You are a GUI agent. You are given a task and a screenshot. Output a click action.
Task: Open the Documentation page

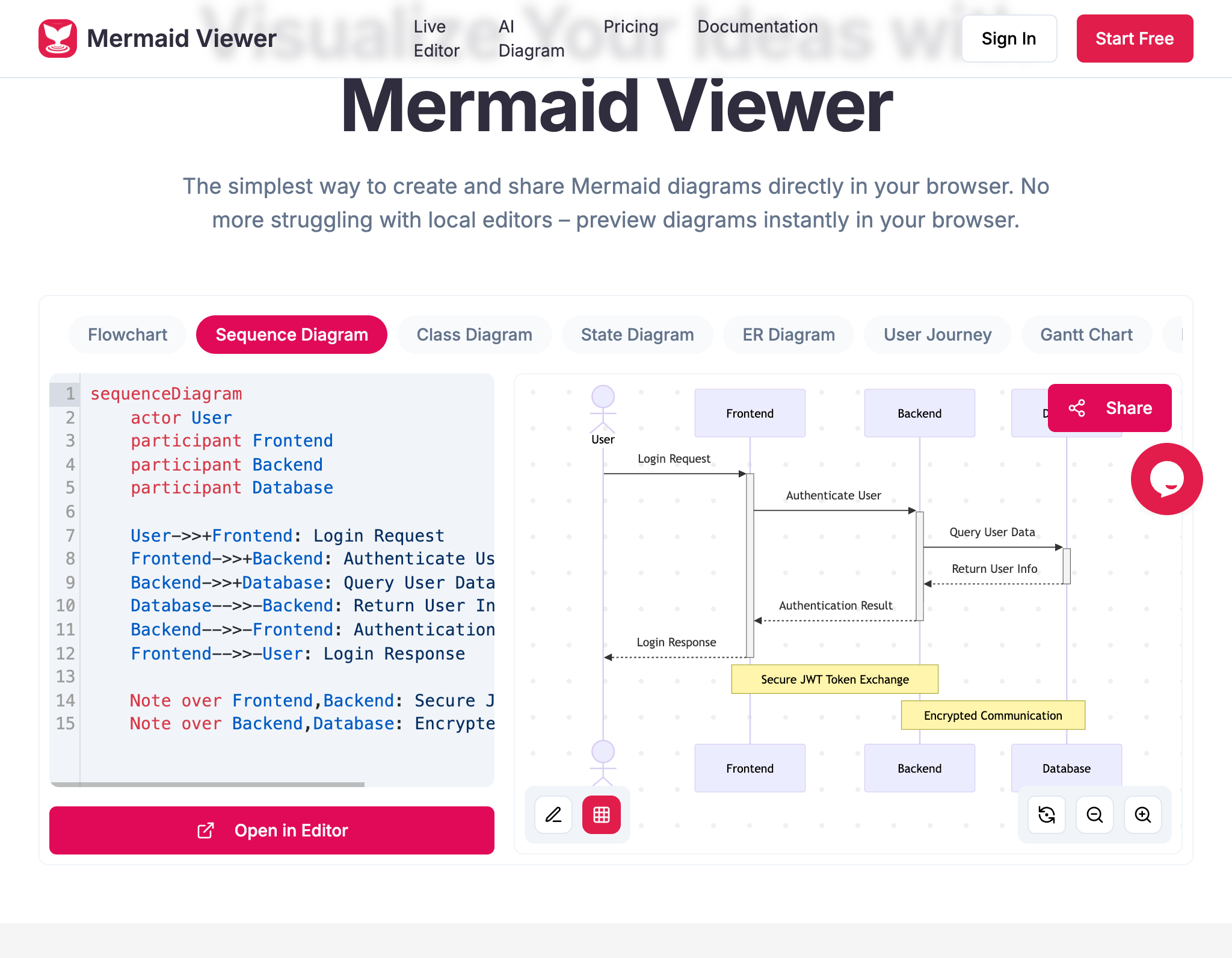click(x=757, y=26)
